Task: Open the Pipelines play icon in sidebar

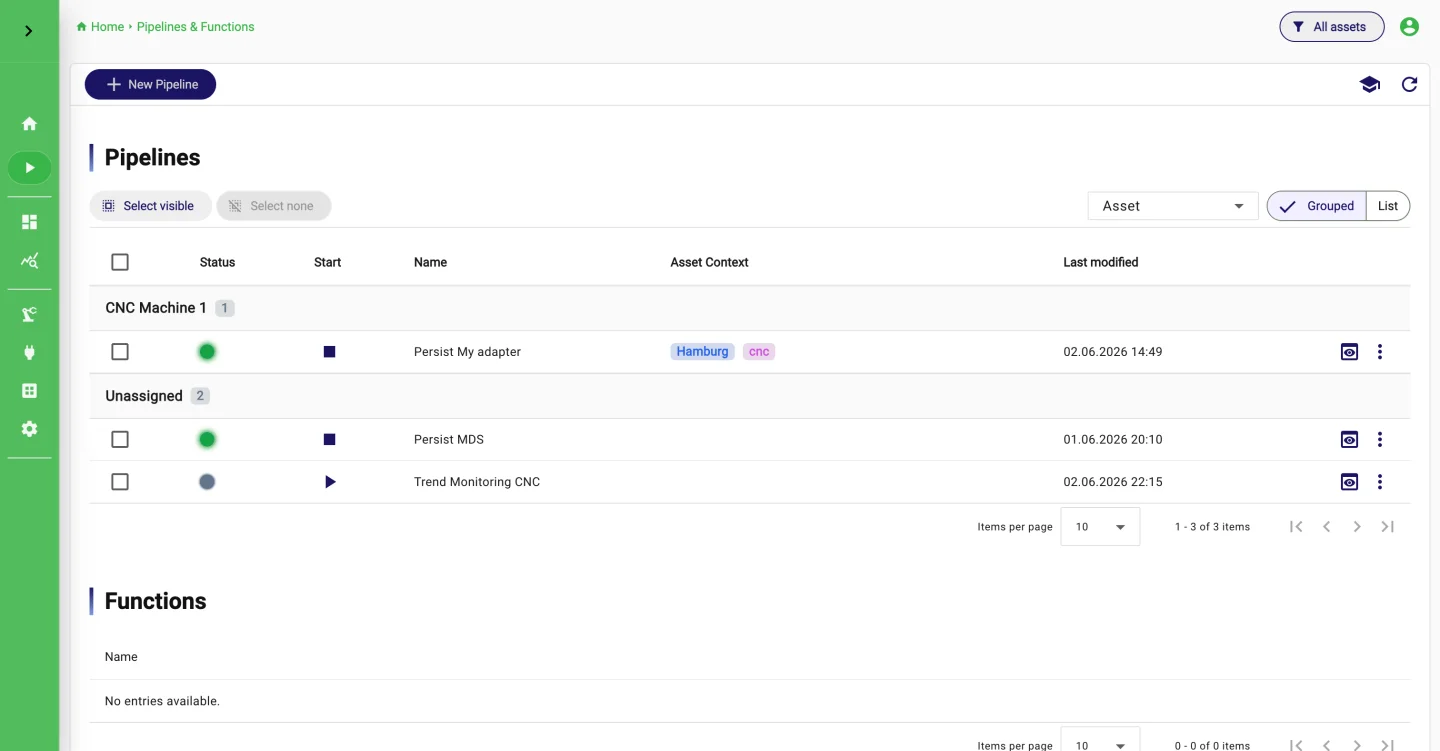Action: (29, 168)
